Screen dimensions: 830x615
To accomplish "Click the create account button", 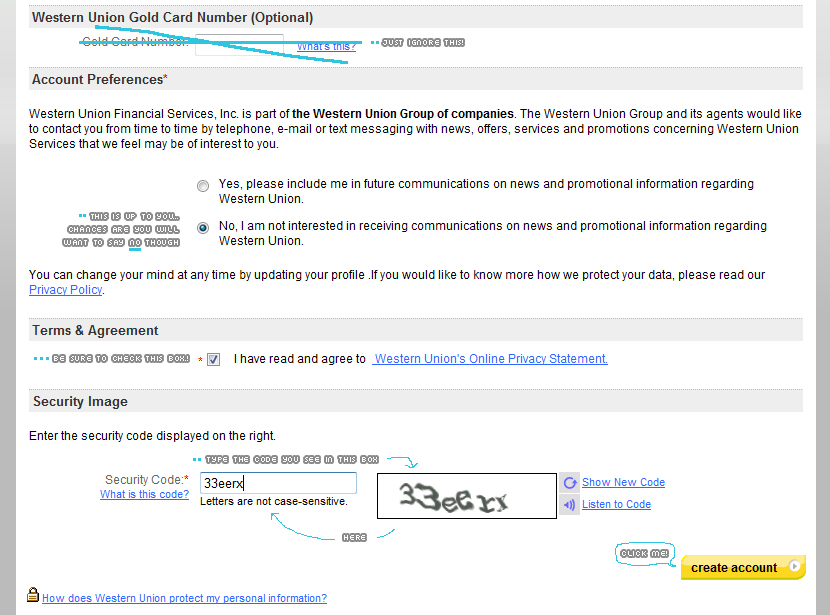I will pyautogui.click(x=743, y=567).
